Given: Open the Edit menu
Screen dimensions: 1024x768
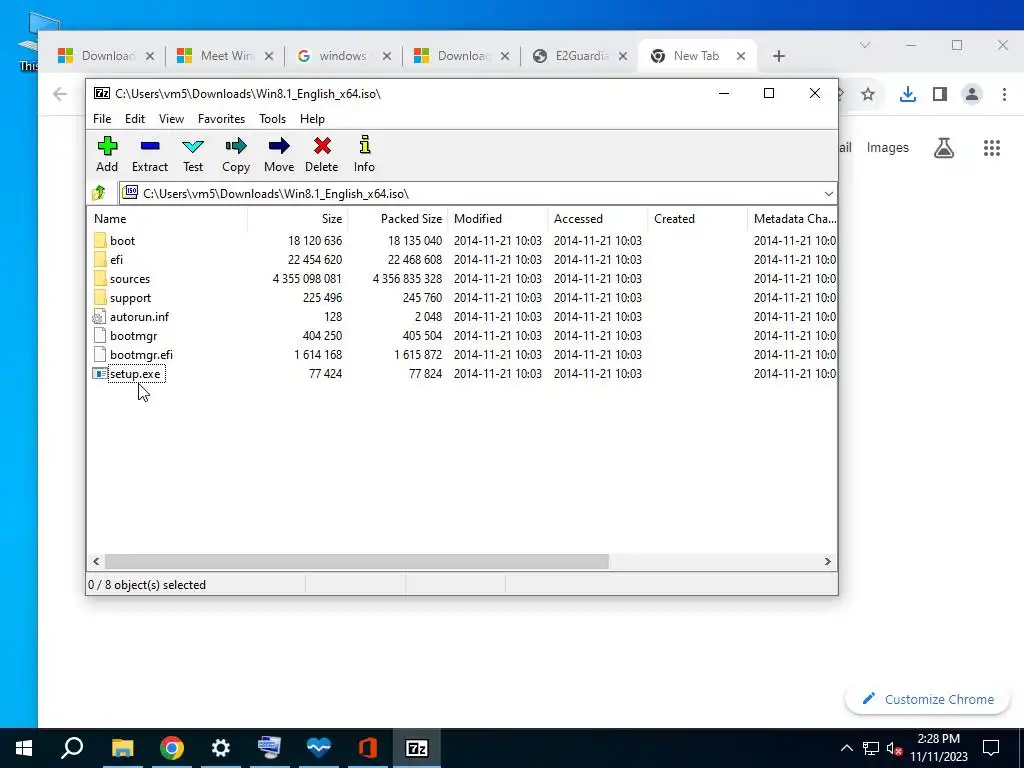Looking at the screenshot, I should point(135,118).
